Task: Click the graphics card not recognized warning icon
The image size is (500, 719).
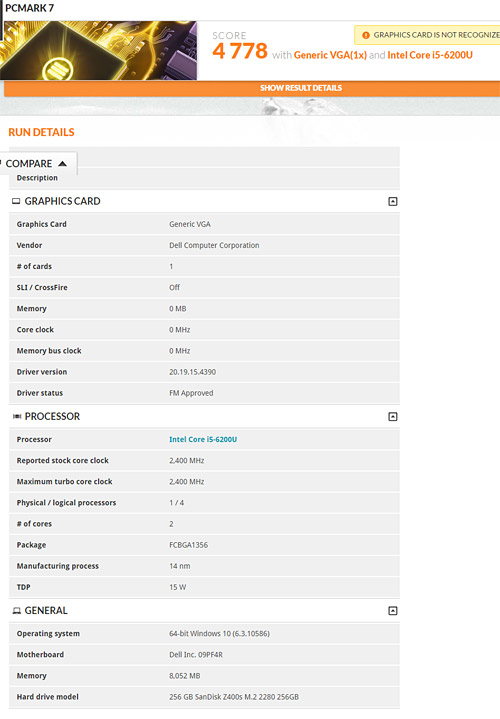Action: click(366, 35)
